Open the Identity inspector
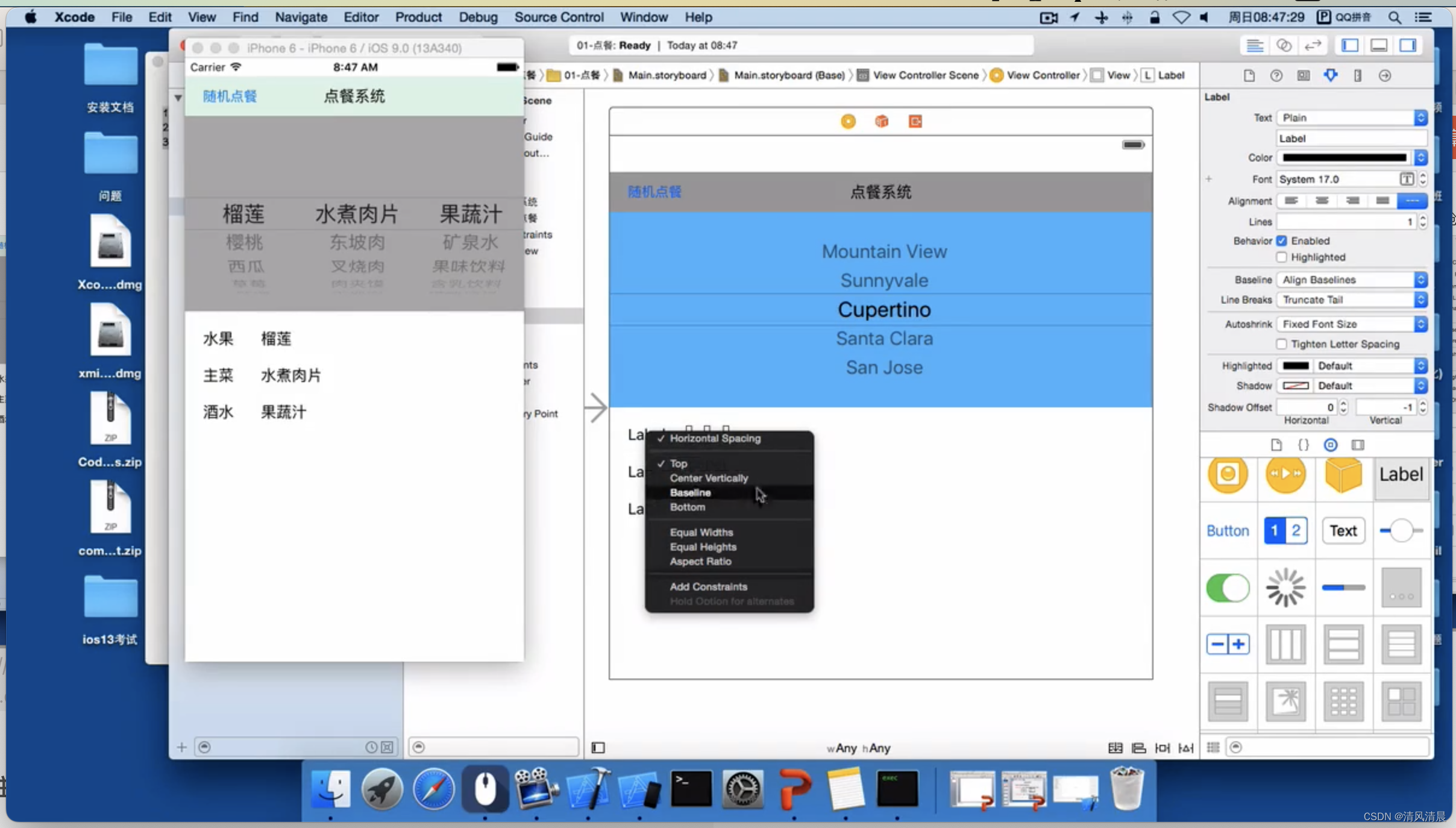 [x=1303, y=75]
